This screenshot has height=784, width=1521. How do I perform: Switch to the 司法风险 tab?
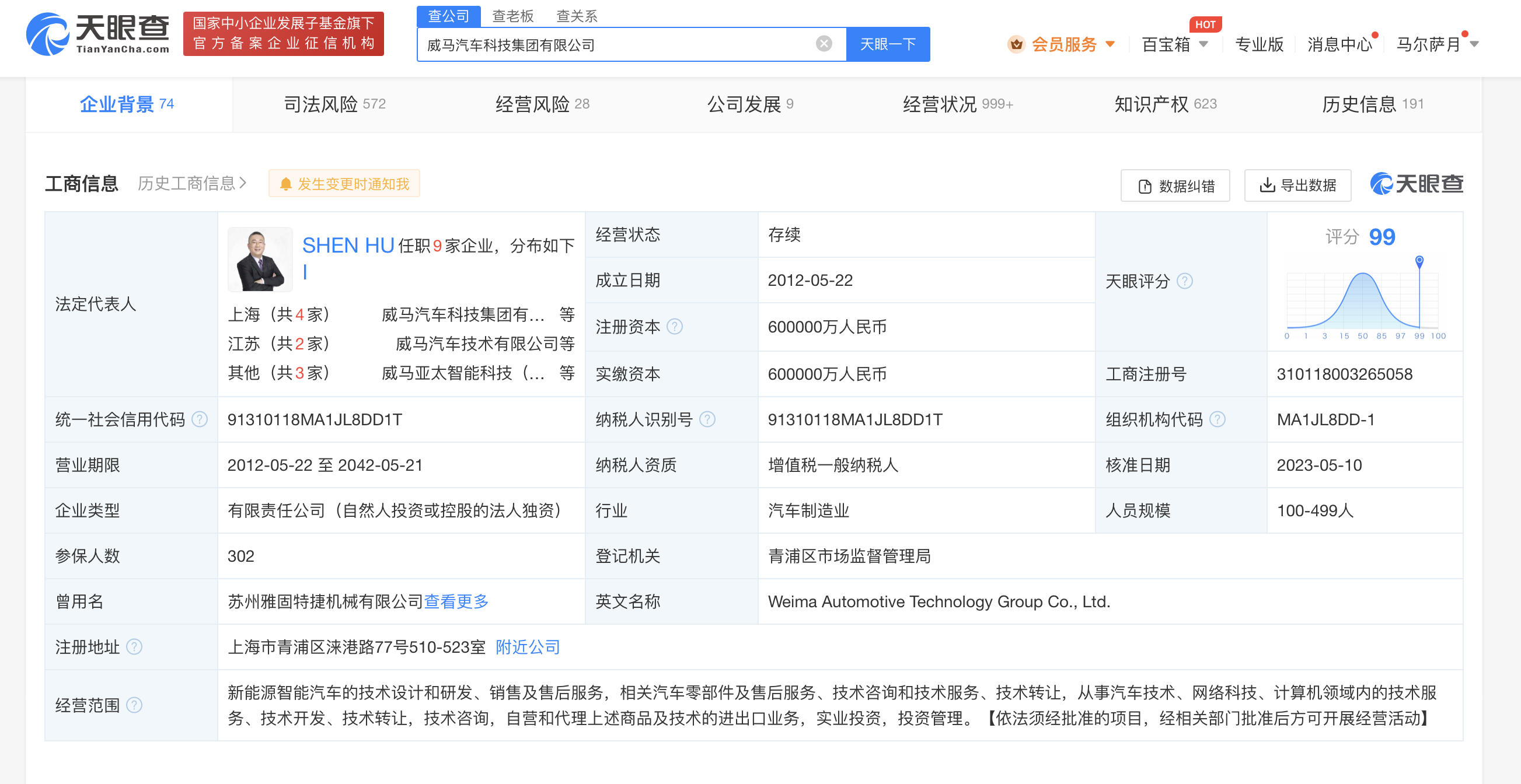click(334, 104)
